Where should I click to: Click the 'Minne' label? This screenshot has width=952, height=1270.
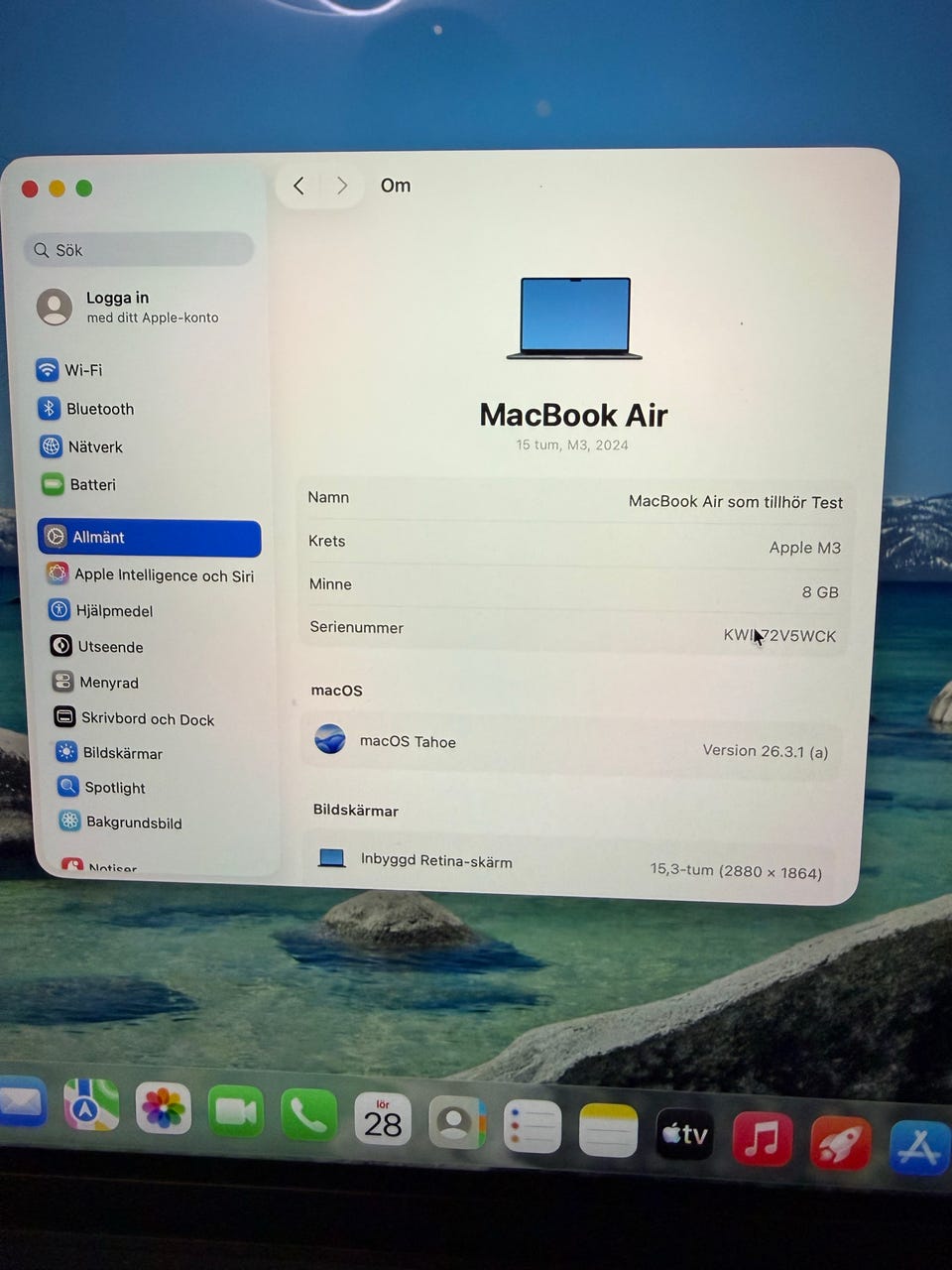point(330,584)
